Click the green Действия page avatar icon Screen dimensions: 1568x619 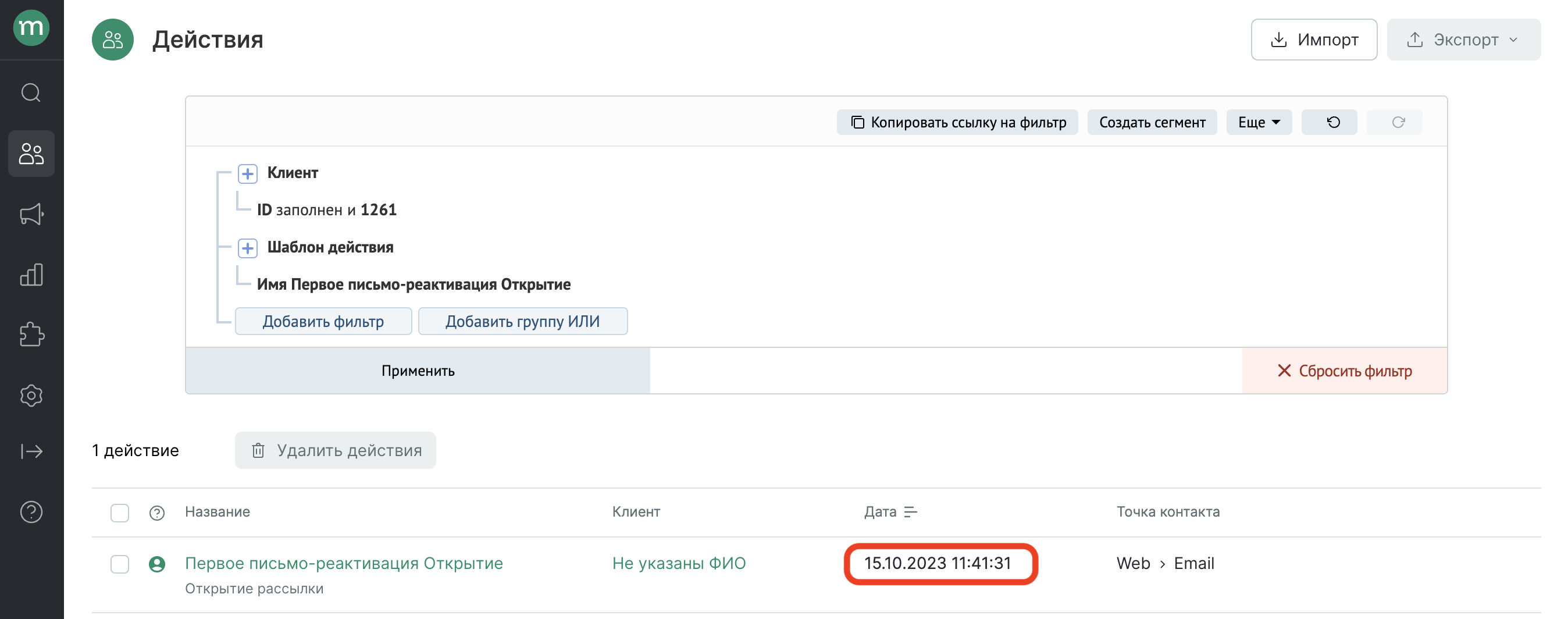(x=113, y=40)
